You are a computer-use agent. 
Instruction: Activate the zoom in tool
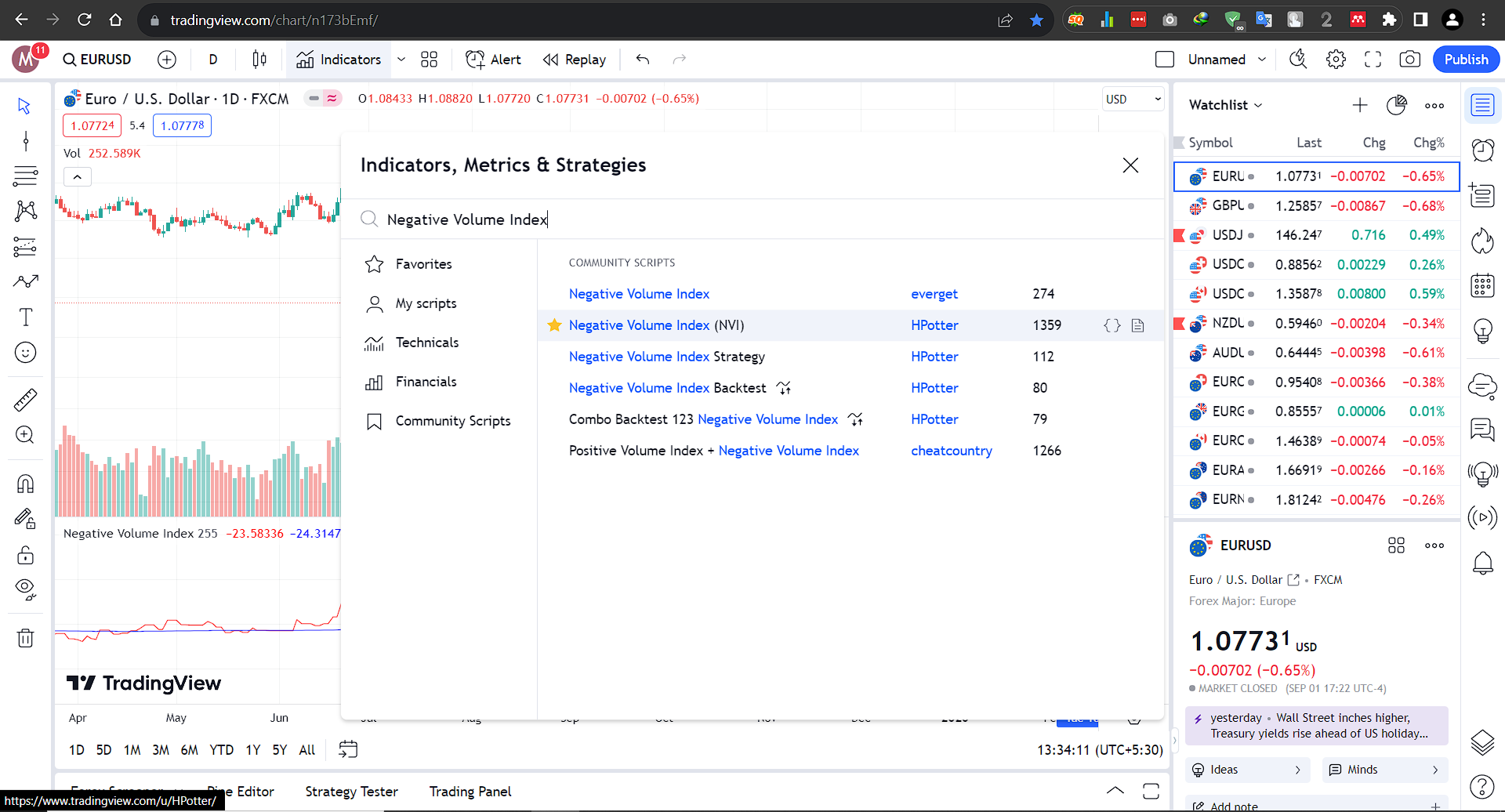(x=25, y=435)
